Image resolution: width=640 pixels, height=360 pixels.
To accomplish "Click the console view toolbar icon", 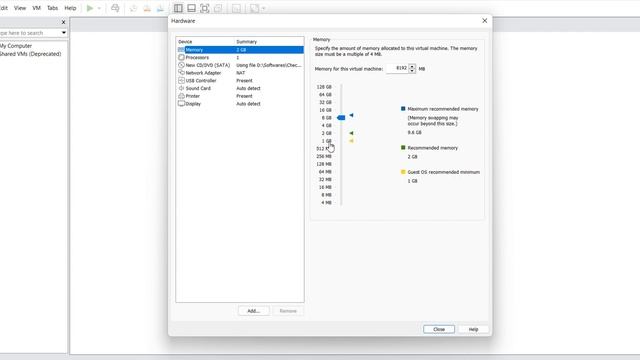I will (236, 8).
